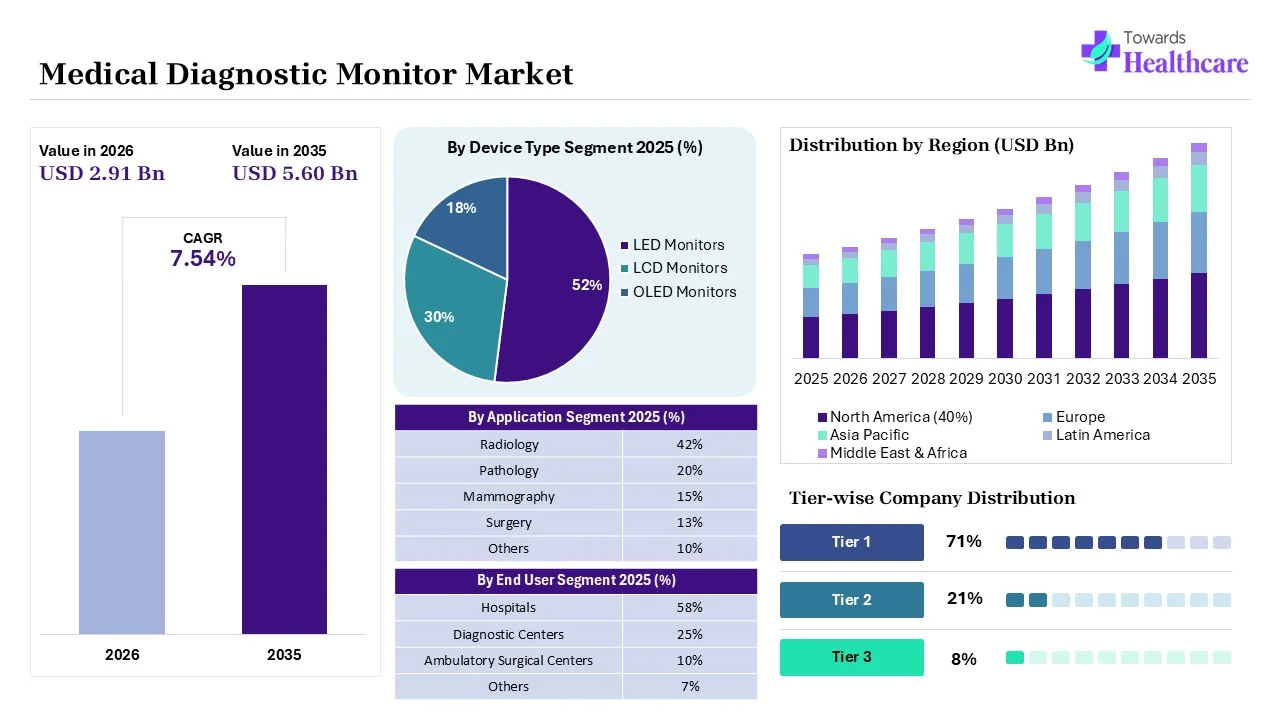
Task: Click the 2030 stacked bar in region chart
Action: (1005, 284)
